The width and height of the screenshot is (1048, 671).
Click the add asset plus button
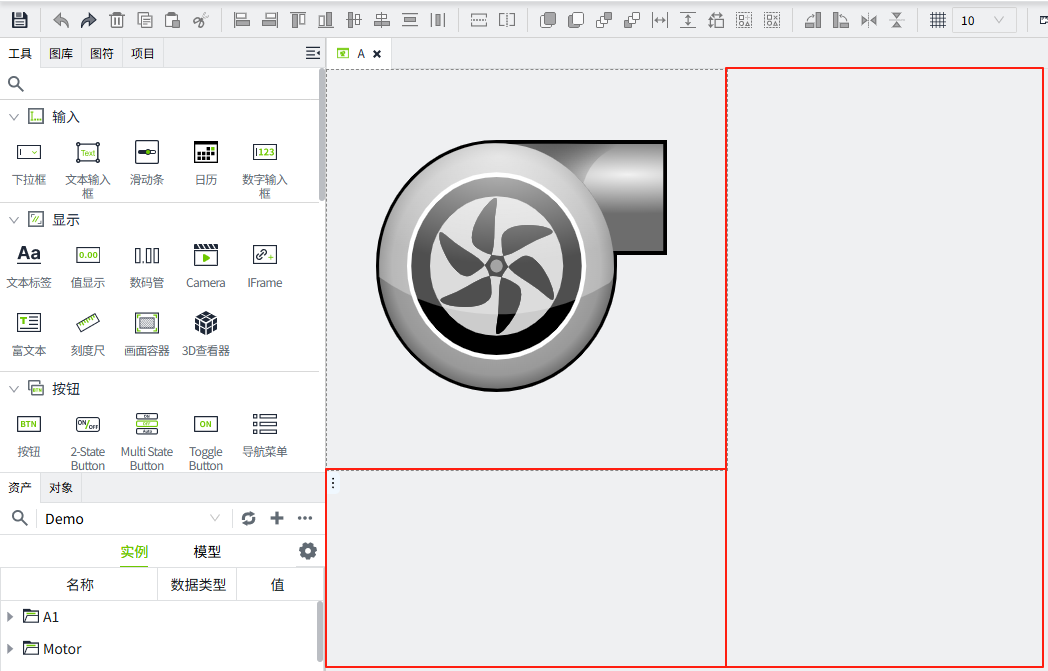[x=277, y=518]
